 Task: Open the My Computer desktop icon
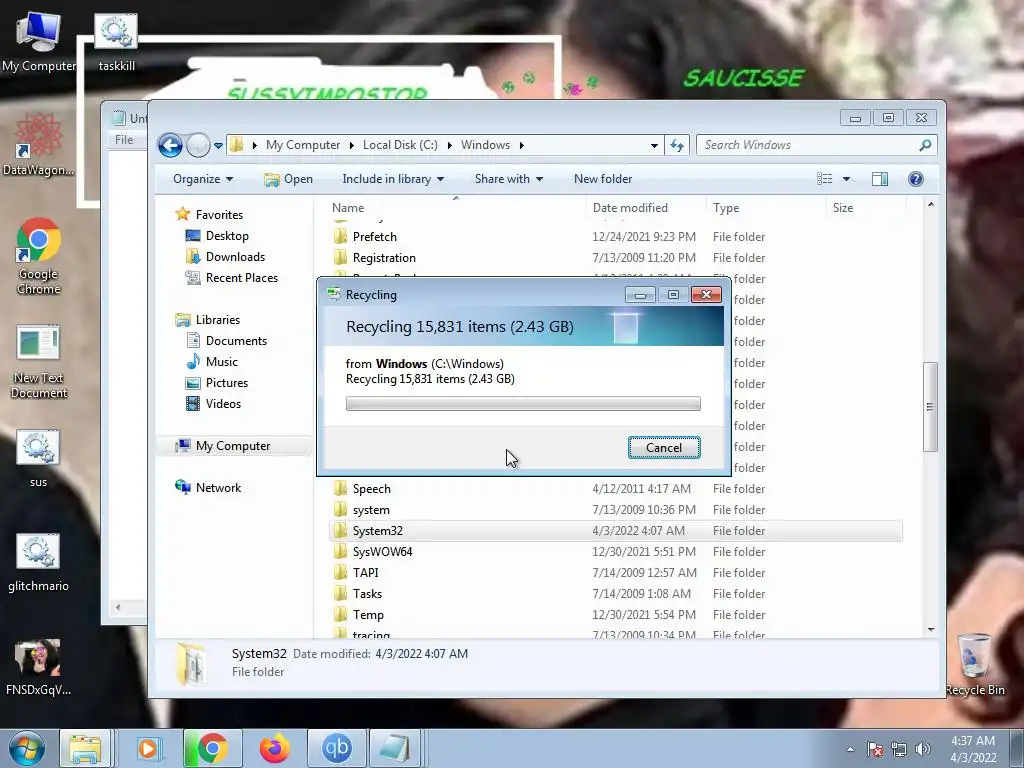click(x=39, y=41)
